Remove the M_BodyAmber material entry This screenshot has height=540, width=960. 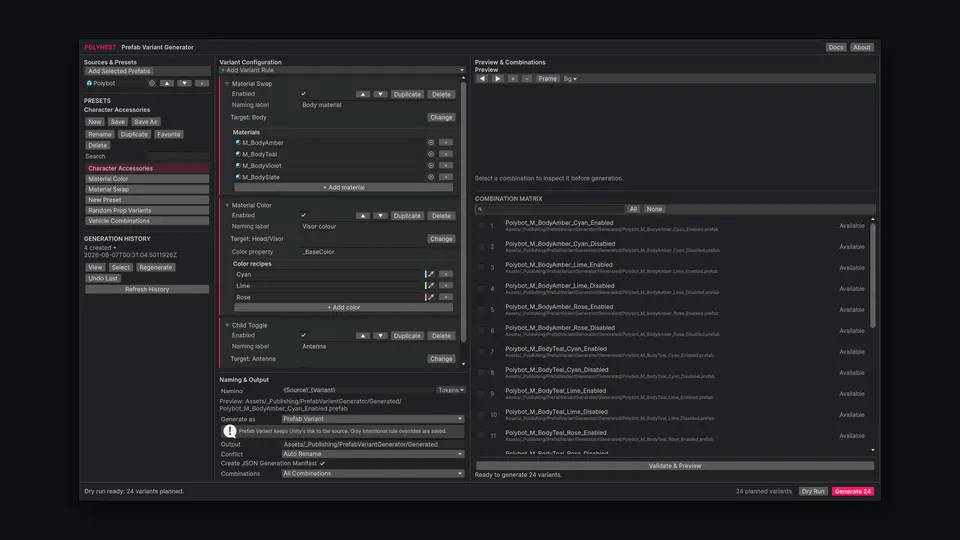(446, 143)
